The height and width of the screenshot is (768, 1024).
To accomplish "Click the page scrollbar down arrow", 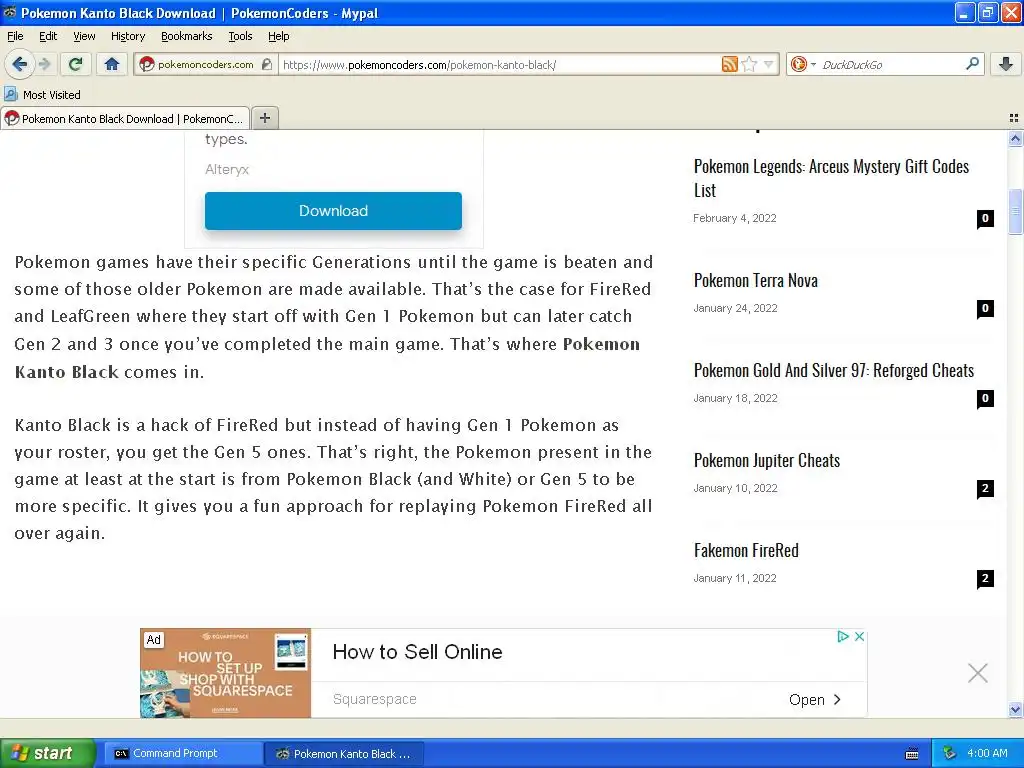I will 1015,709.
